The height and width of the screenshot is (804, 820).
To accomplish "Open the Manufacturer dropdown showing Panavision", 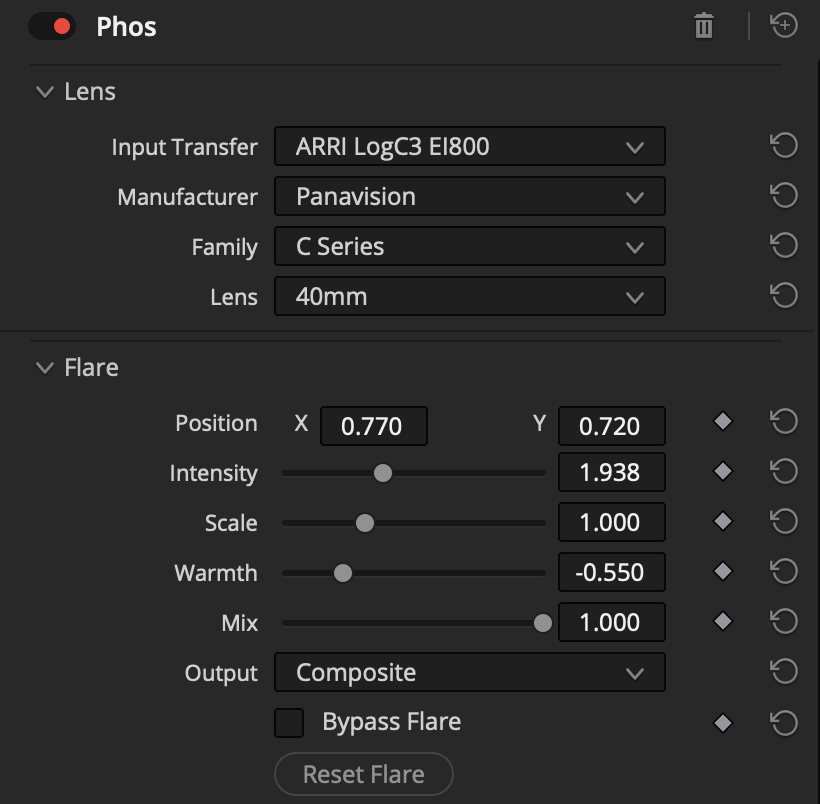I will click(470, 196).
